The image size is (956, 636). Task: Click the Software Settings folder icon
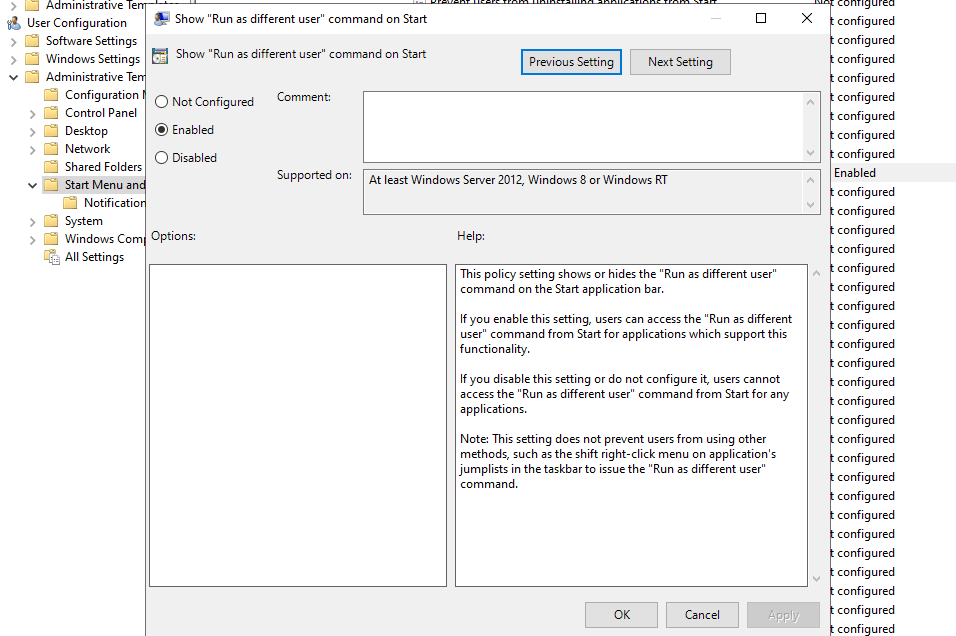pyautogui.click(x=32, y=41)
